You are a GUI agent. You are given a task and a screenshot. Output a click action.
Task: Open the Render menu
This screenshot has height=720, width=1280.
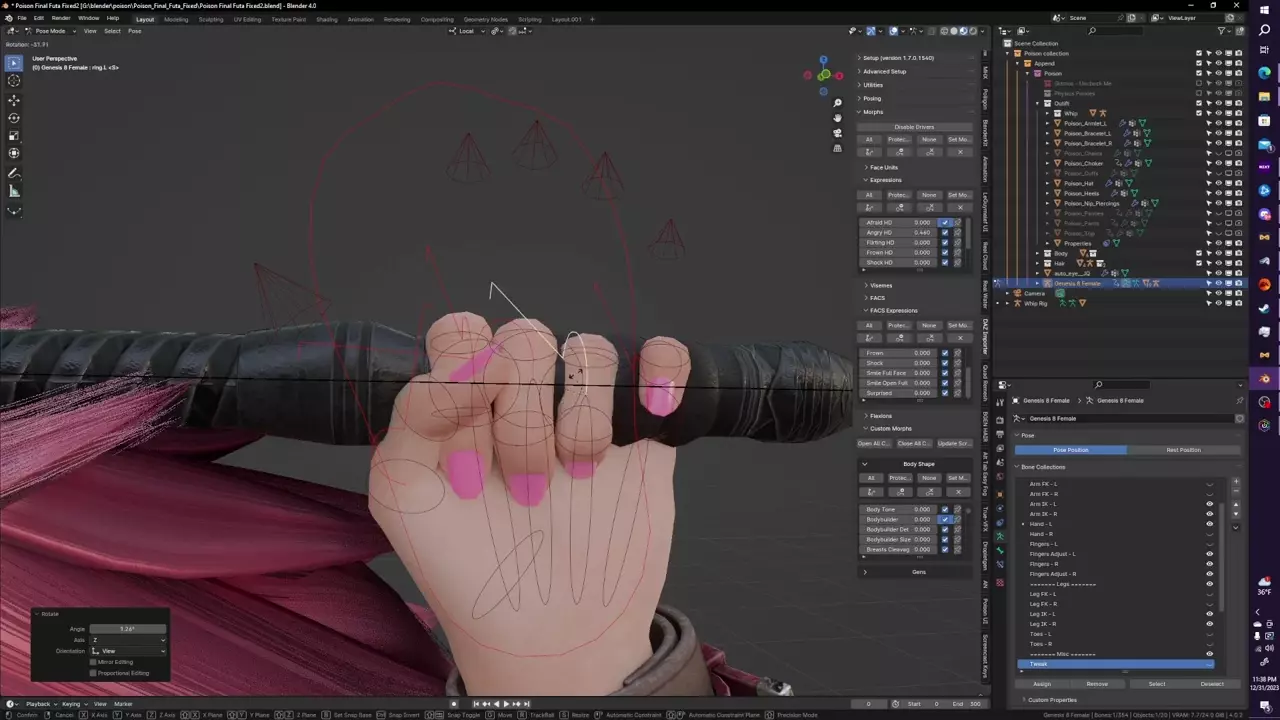click(61, 18)
